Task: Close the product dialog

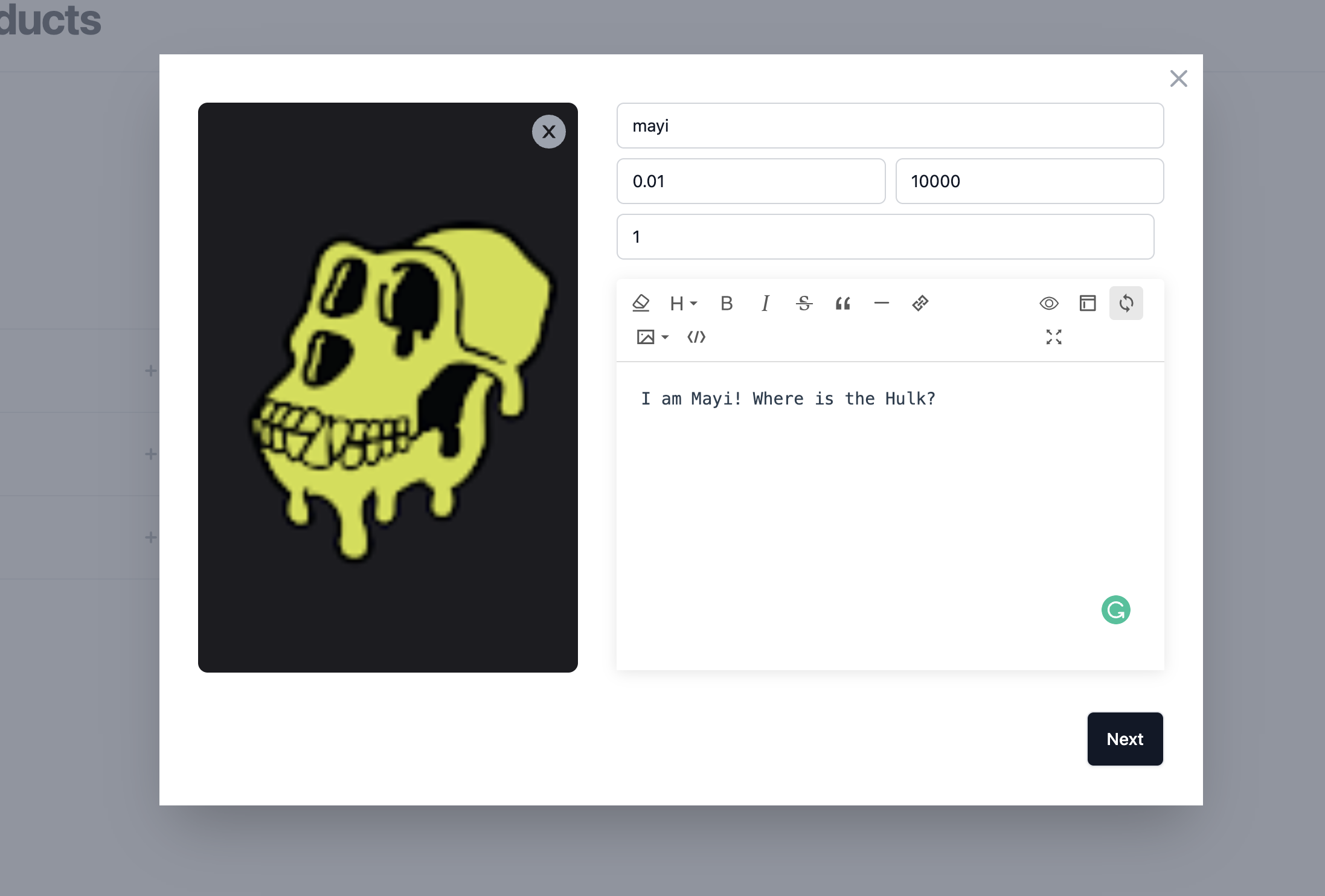Action: 1178,78
